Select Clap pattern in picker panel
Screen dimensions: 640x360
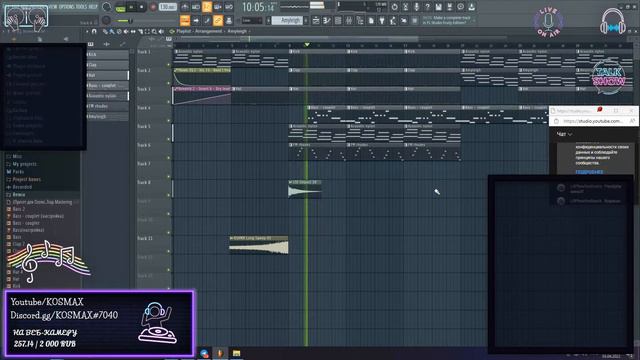pos(107,65)
